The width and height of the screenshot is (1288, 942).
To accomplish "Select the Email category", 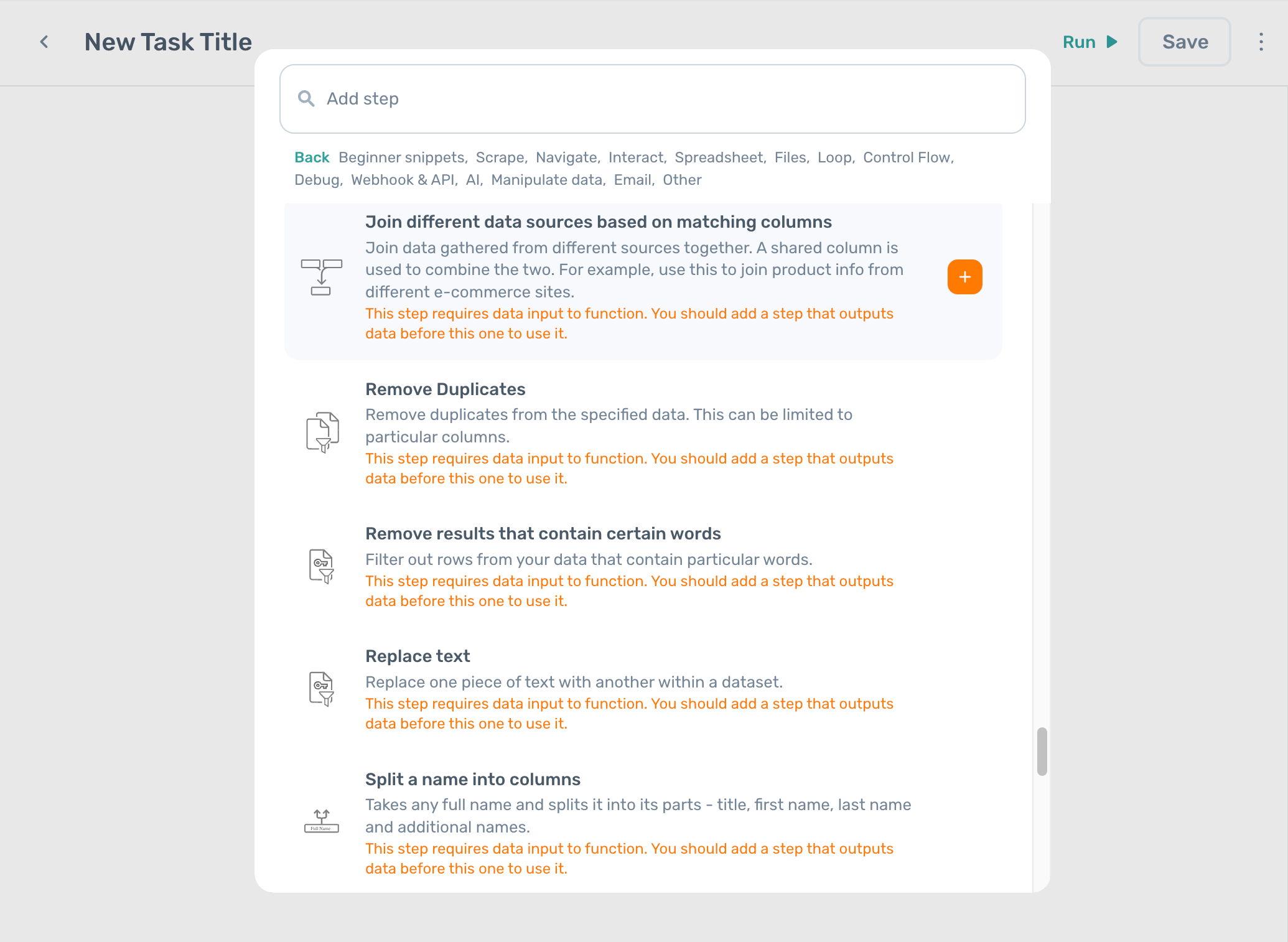I will 633,180.
